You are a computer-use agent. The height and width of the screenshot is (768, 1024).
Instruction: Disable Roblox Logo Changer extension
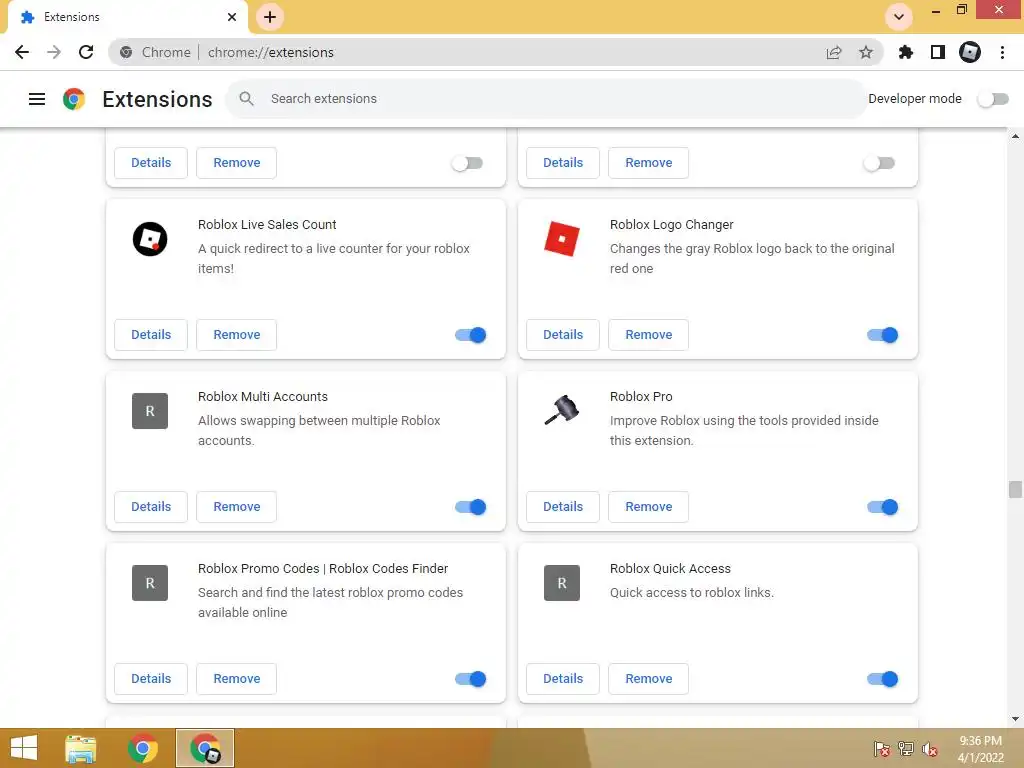click(882, 335)
